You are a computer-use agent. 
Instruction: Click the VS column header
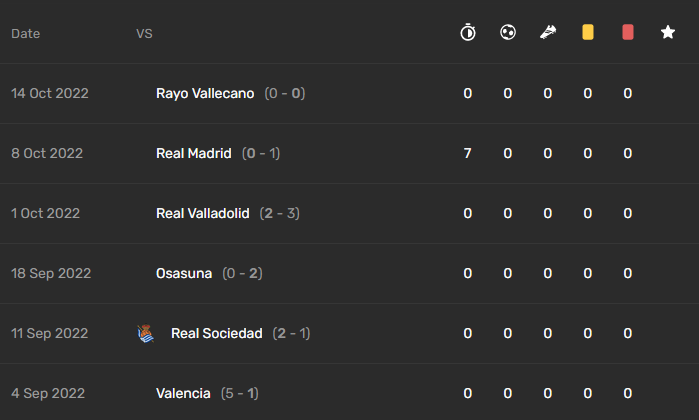144,33
